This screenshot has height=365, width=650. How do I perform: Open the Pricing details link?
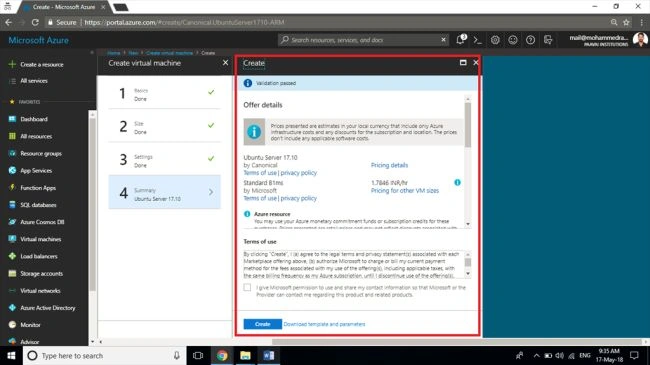[x=389, y=165]
